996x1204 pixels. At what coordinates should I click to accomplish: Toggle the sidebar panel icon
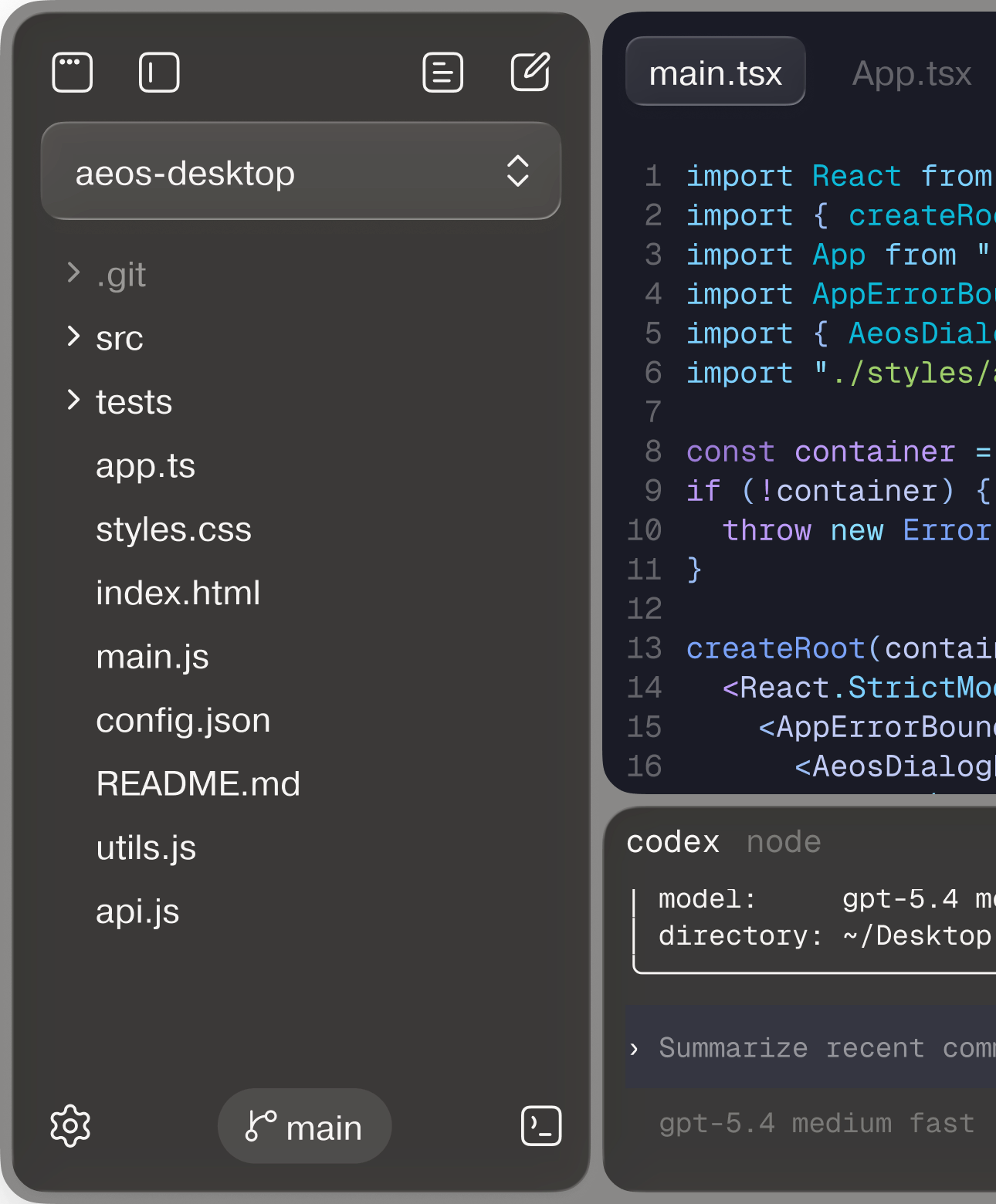[x=159, y=73]
